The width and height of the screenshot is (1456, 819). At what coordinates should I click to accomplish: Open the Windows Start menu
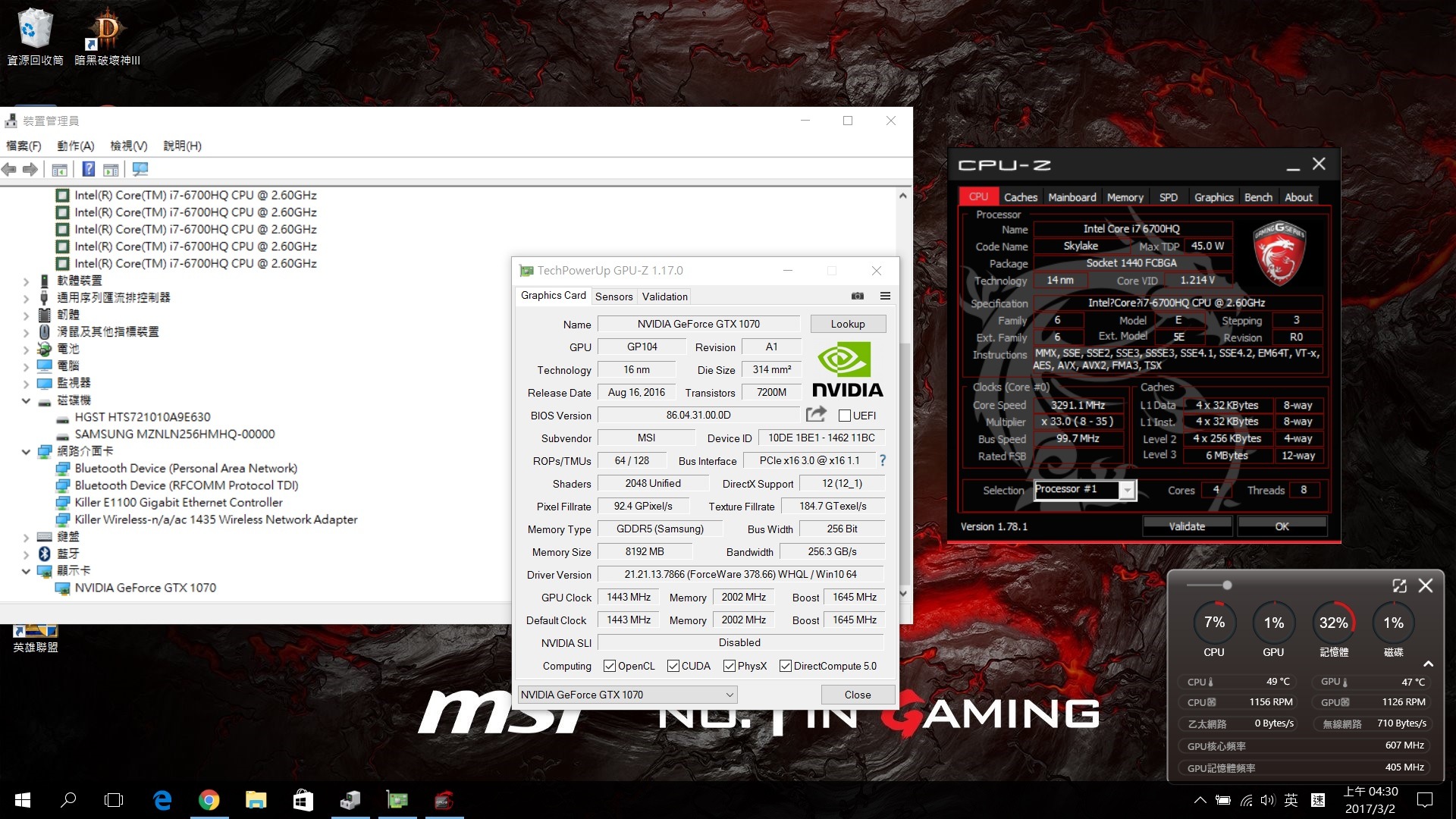(x=23, y=800)
